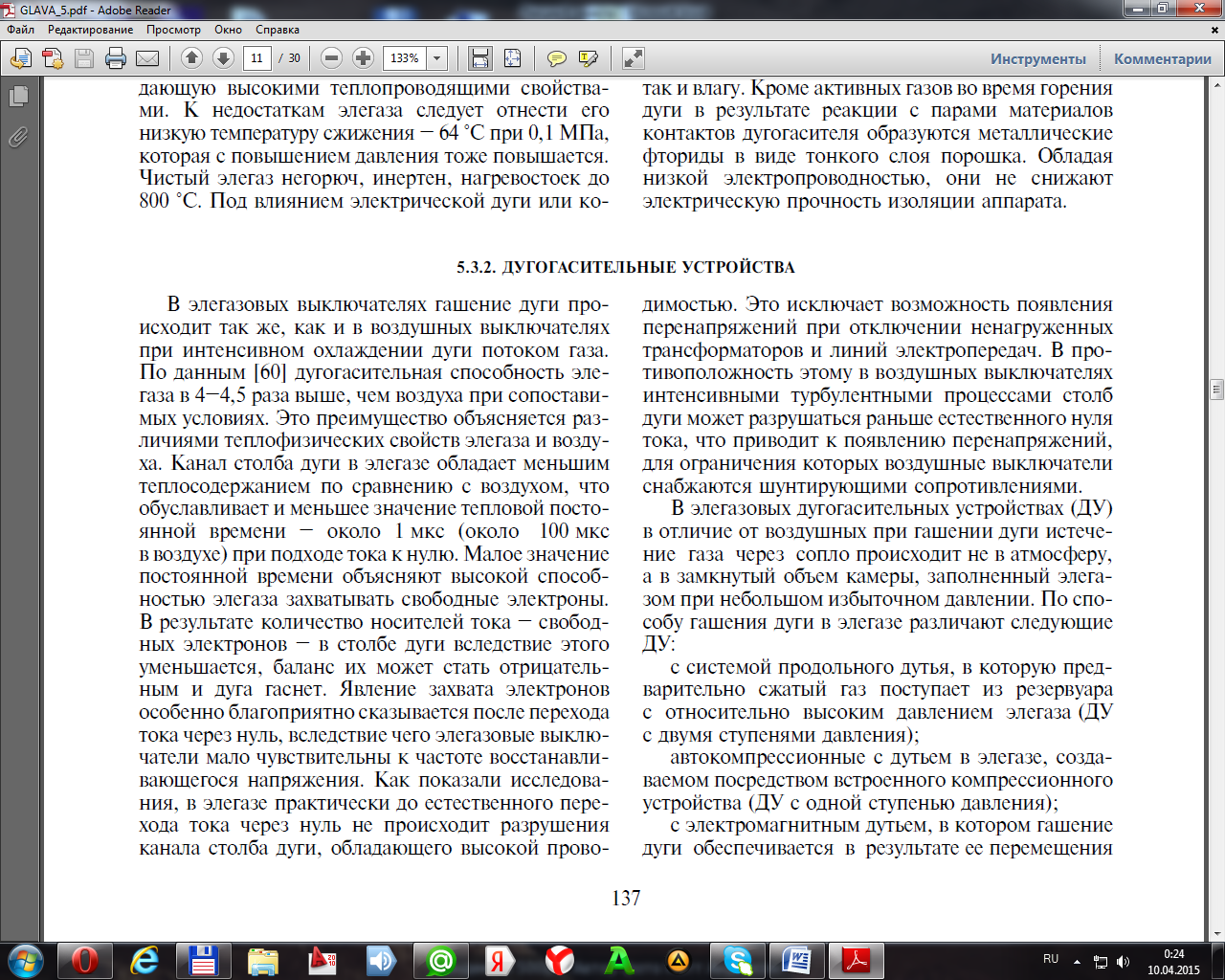Open the Редактирование menu

(x=91, y=30)
